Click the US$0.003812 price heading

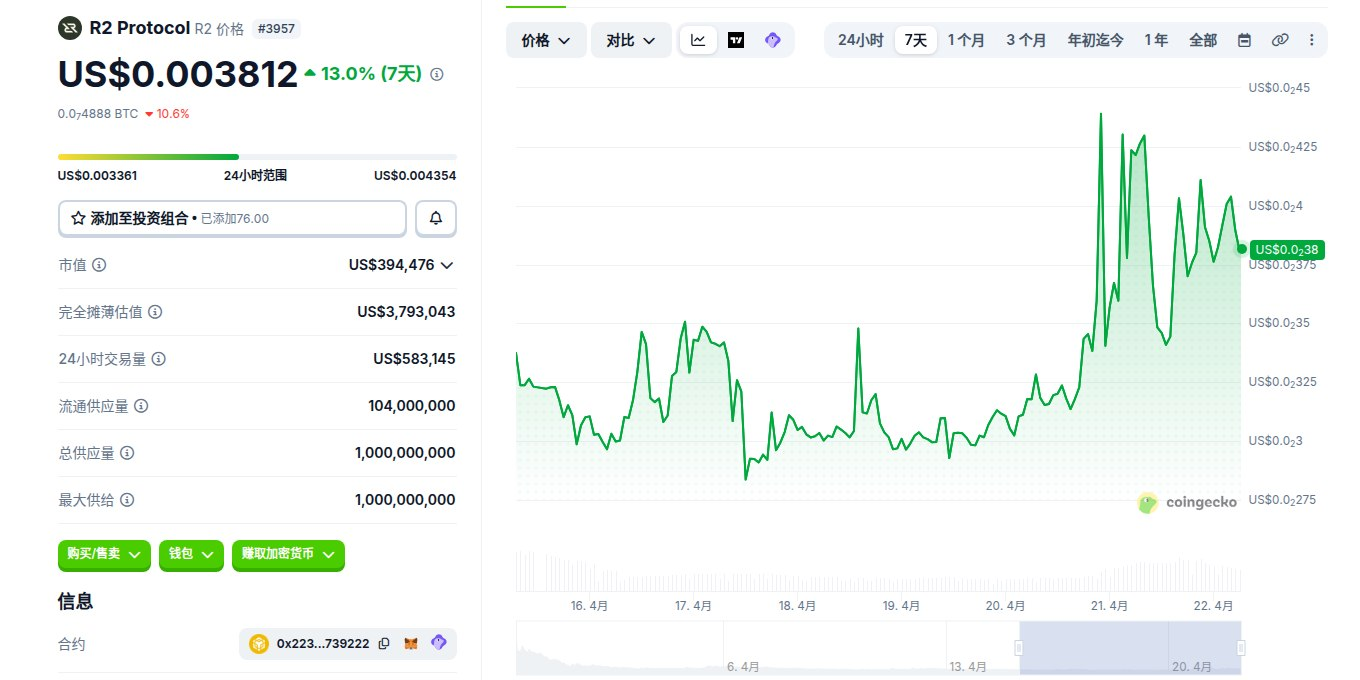click(178, 74)
